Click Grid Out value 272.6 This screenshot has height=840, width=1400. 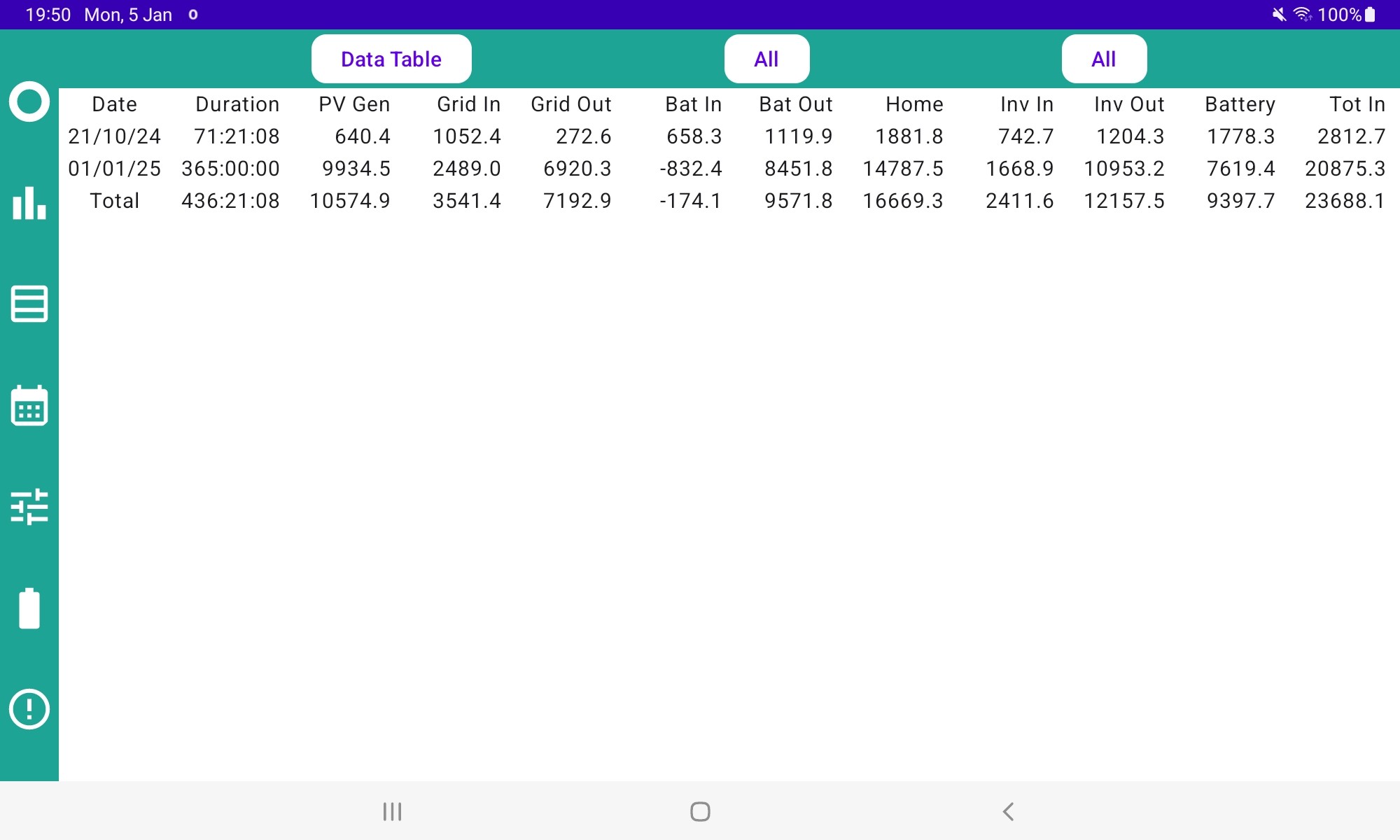584,136
